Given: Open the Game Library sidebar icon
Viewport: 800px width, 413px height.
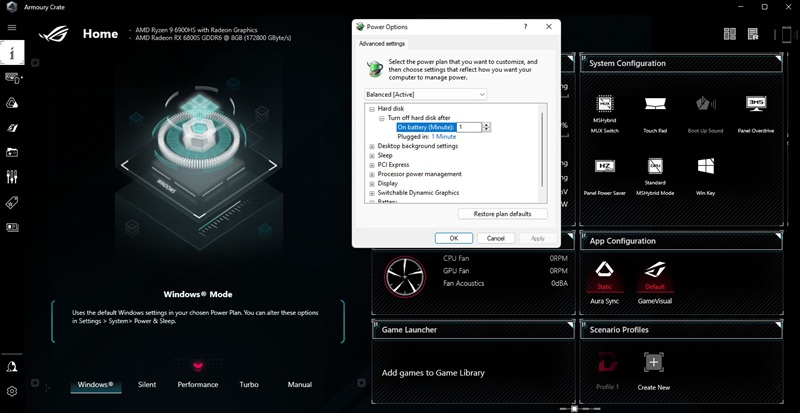Looking at the screenshot, I should click(x=12, y=152).
